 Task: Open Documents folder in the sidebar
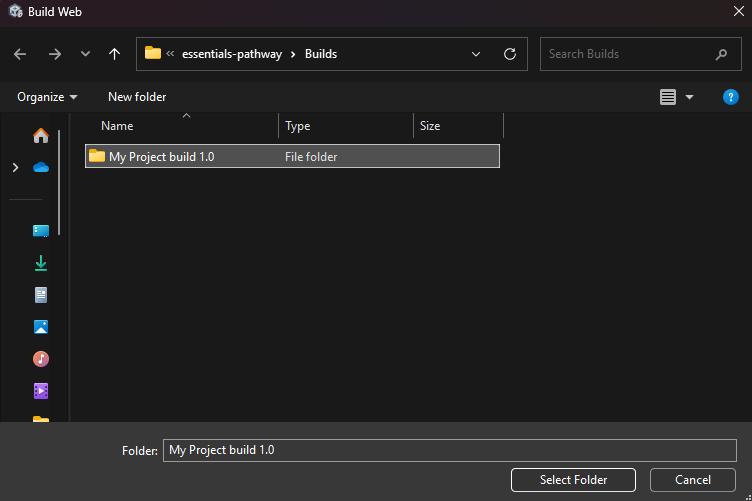pos(41,295)
